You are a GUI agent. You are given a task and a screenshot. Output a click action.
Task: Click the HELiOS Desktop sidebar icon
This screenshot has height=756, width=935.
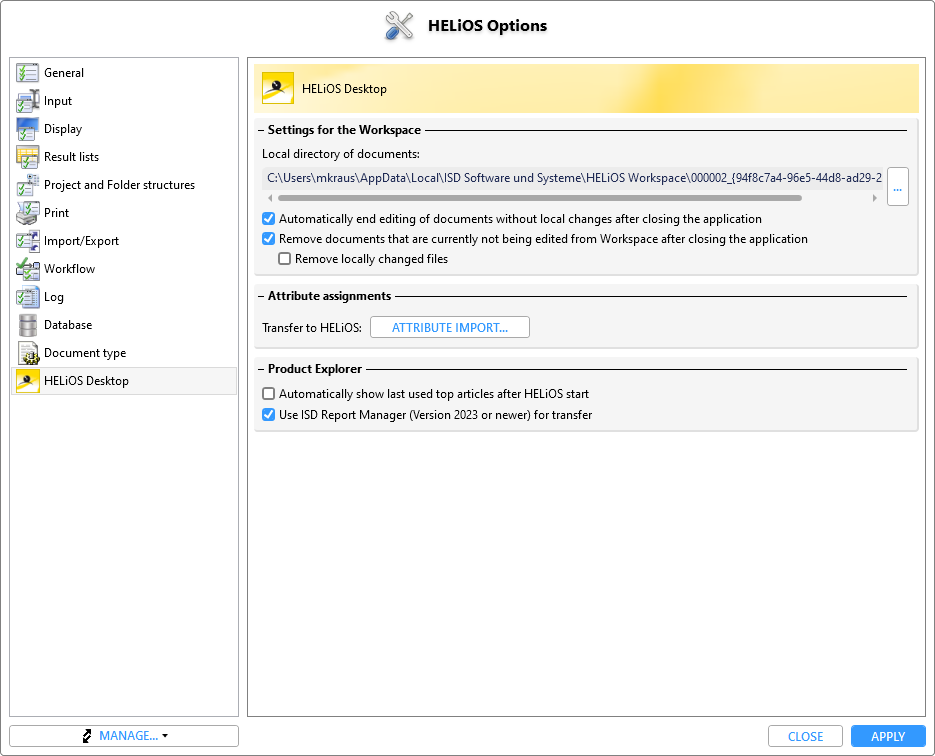click(27, 381)
